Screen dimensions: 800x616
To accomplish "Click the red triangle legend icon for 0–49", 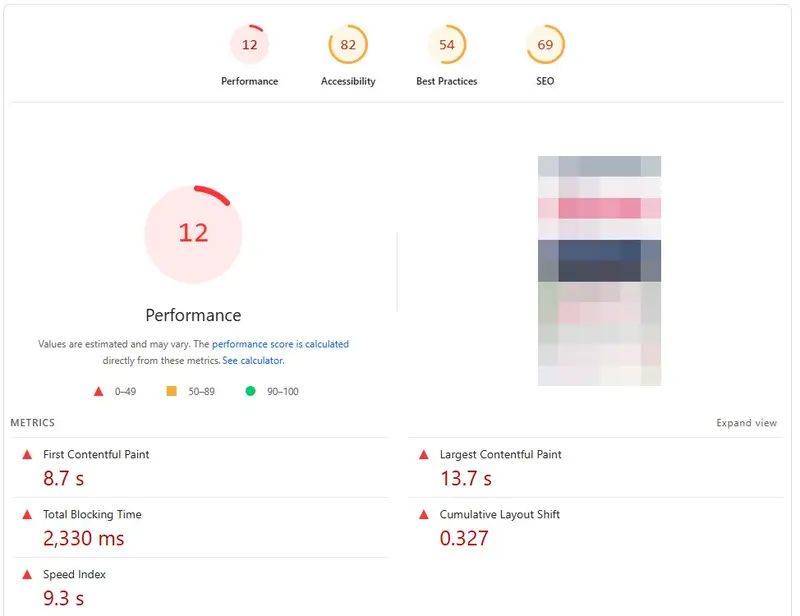I will (98, 391).
